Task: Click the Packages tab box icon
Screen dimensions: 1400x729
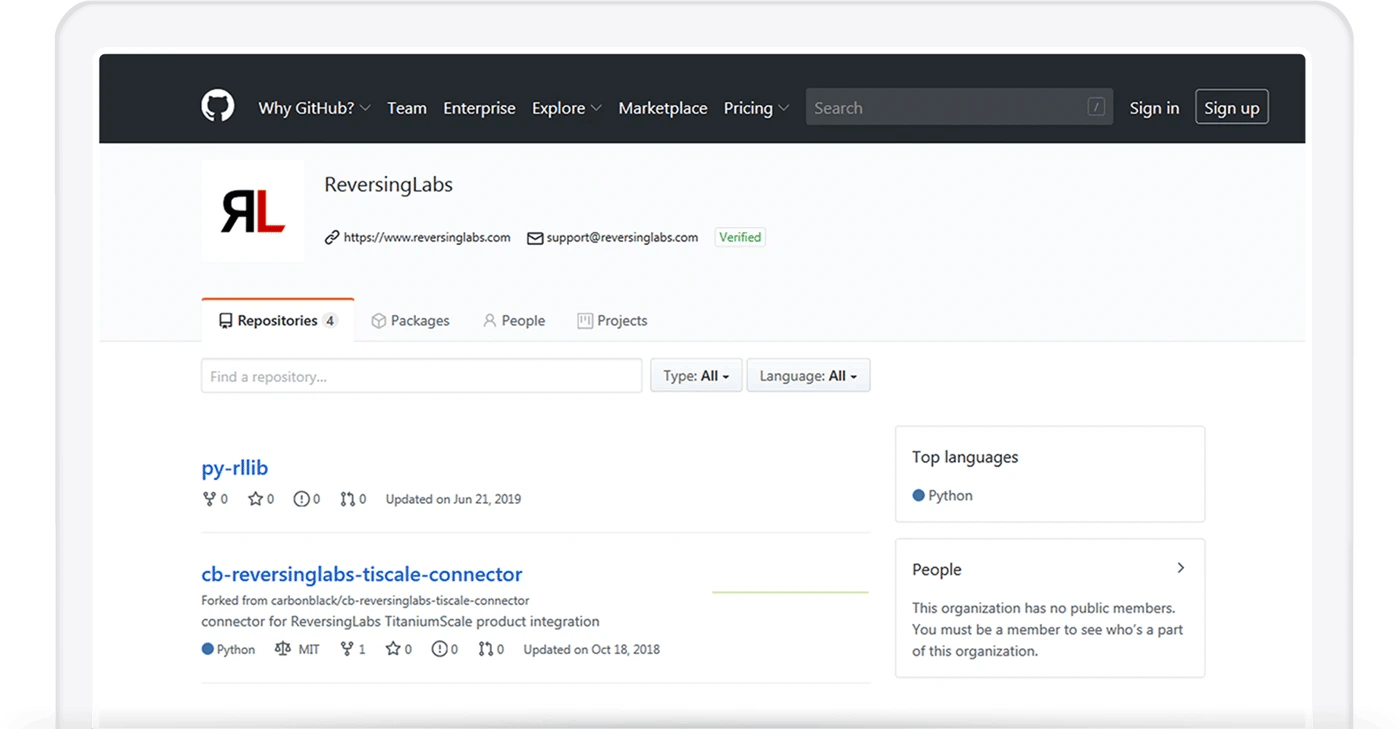Action: (379, 321)
